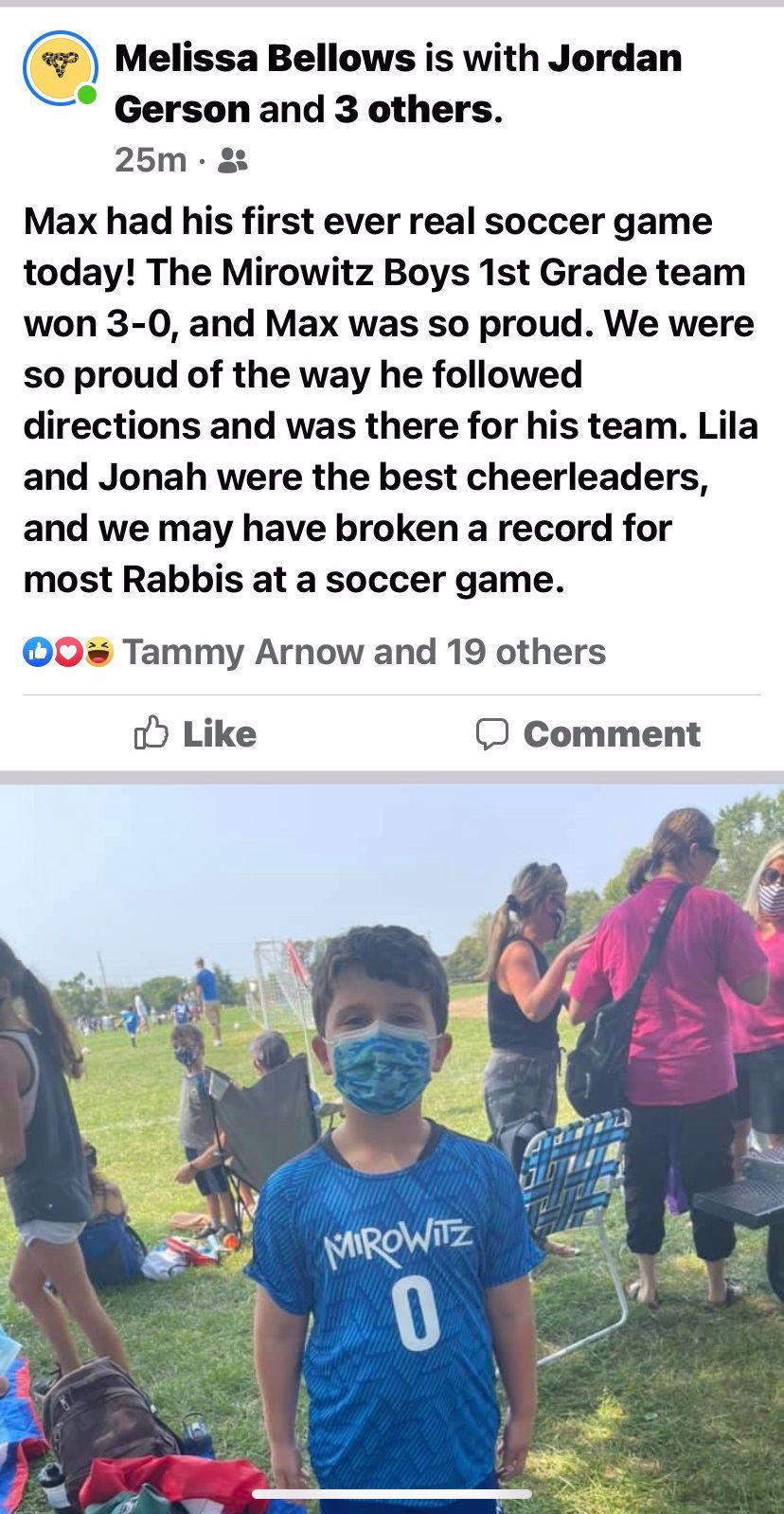Viewport: 784px width, 1514px height.
Task: Click the laughing face reaction icon
Action: tap(98, 652)
